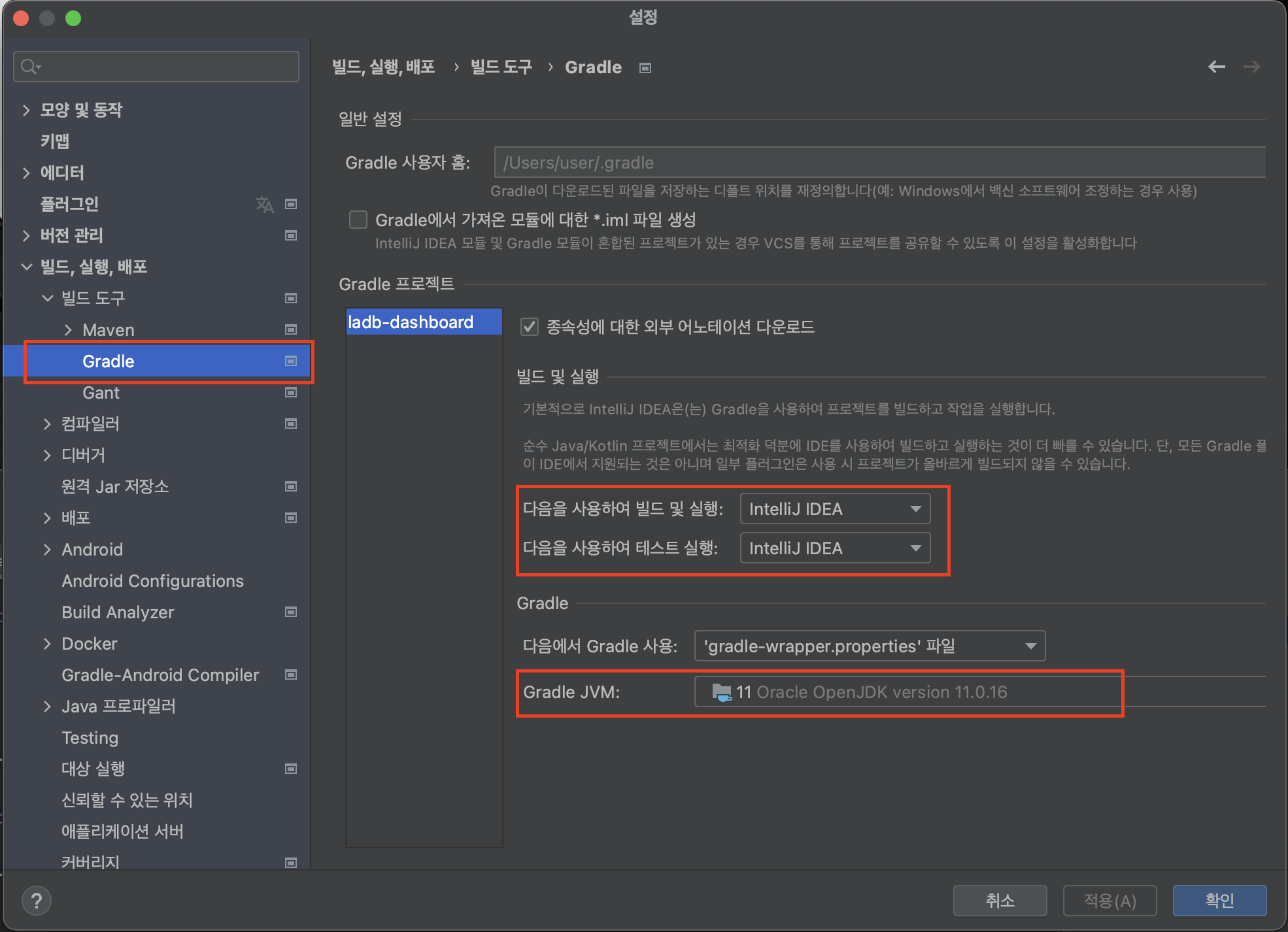Click the 확인 button
This screenshot has height=932, width=1288.
coord(1219,901)
